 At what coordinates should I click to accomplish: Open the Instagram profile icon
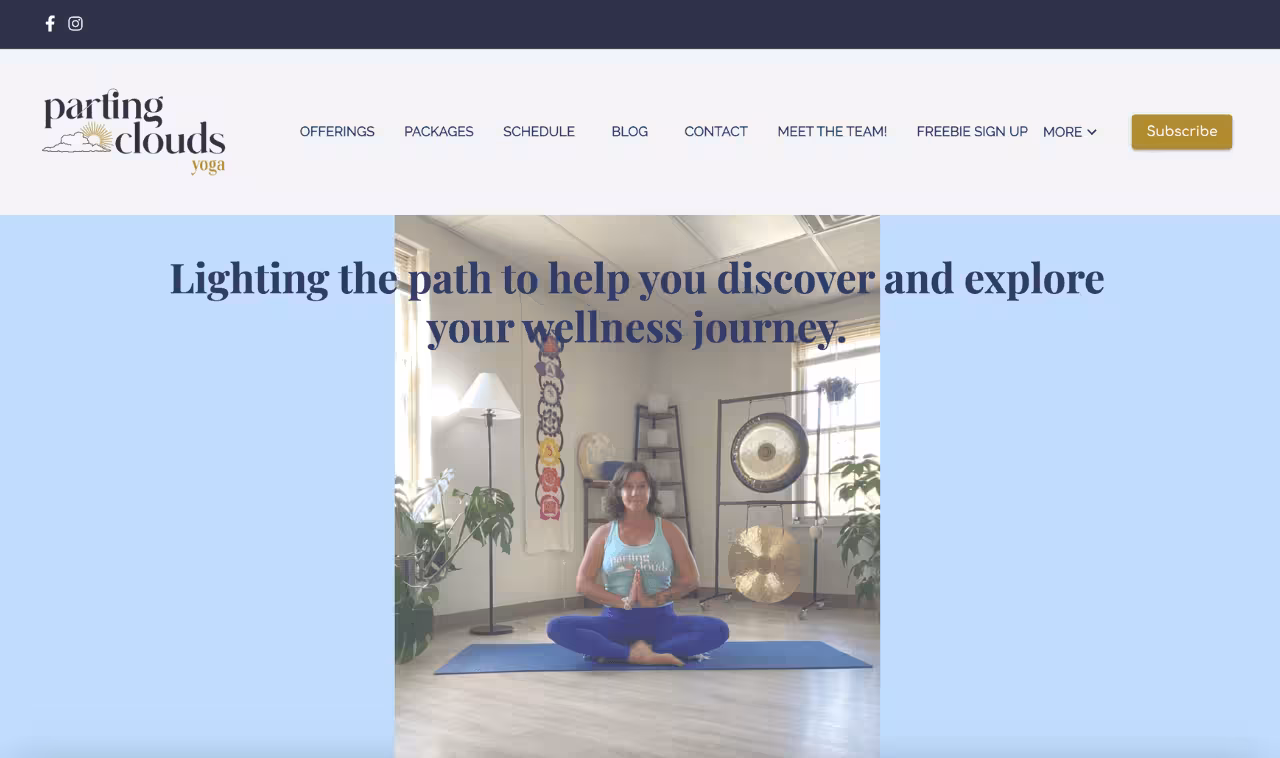click(x=76, y=24)
